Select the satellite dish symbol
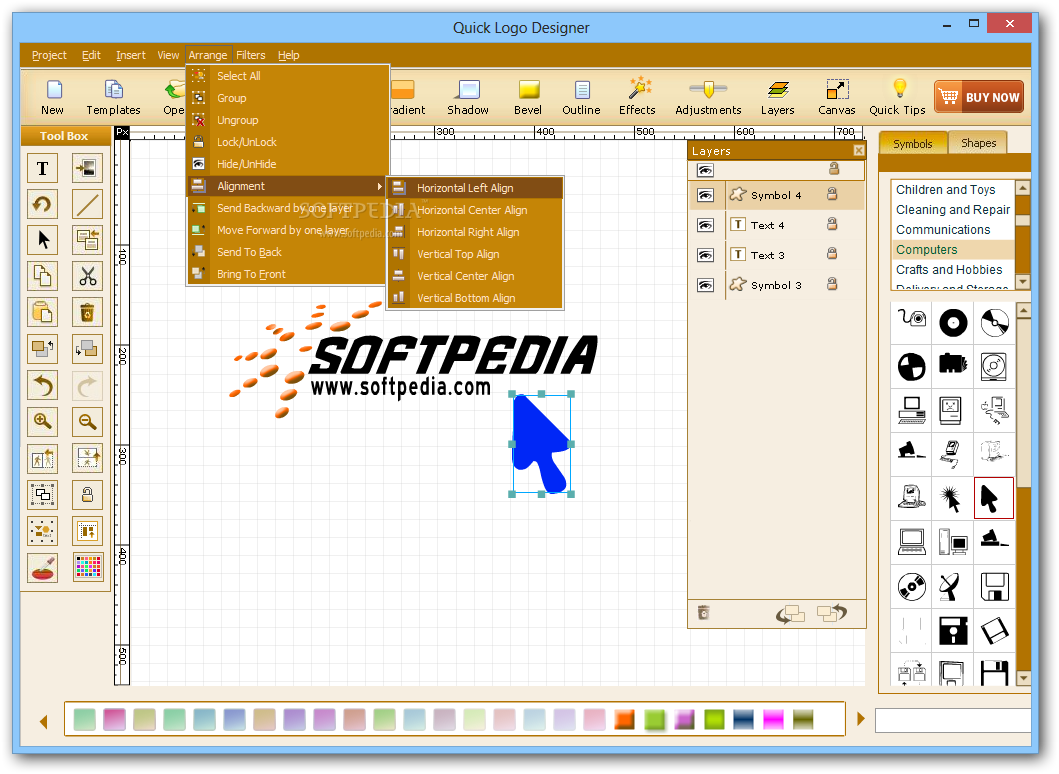Screen dimensions: 1059x774 [x=952, y=586]
